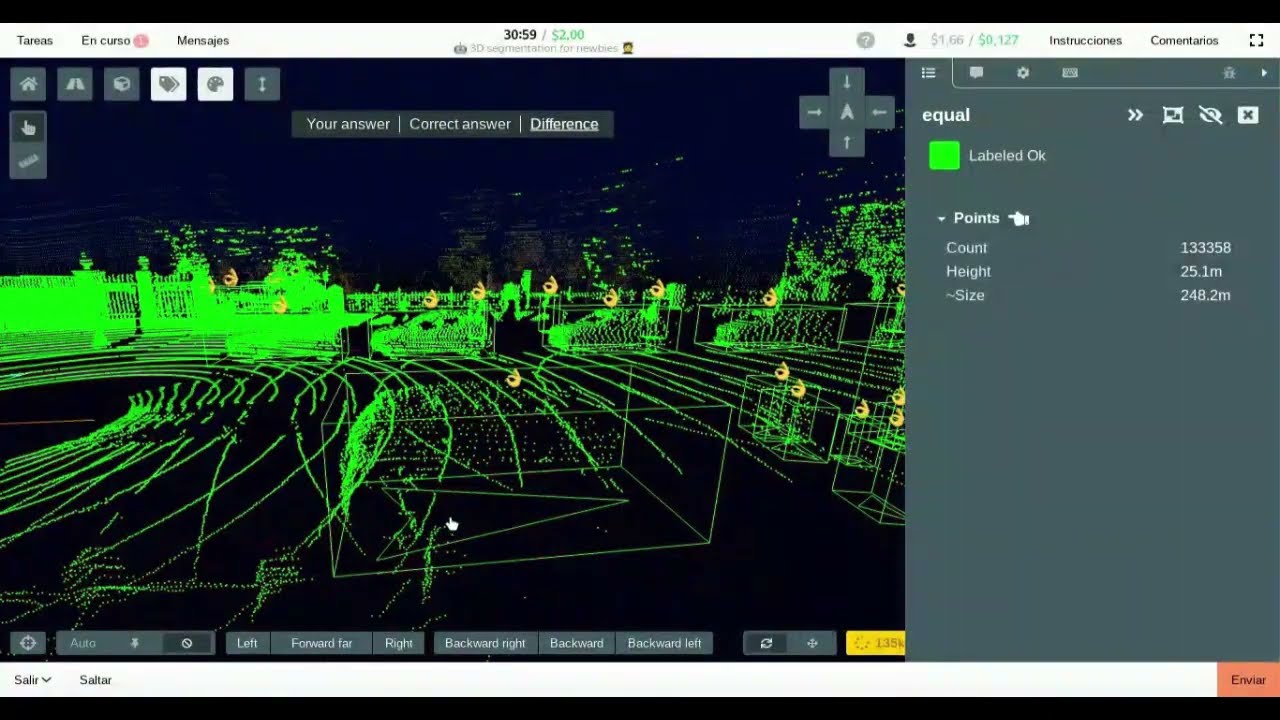Click the focus frame icon beside equal

pyautogui.click(x=1173, y=115)
